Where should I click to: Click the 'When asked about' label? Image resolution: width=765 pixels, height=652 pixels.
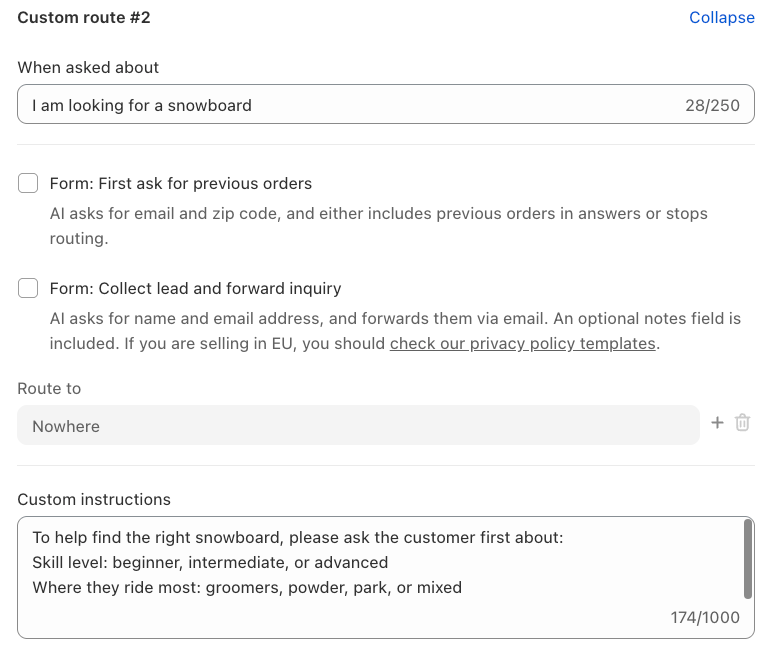coord(88,68)
